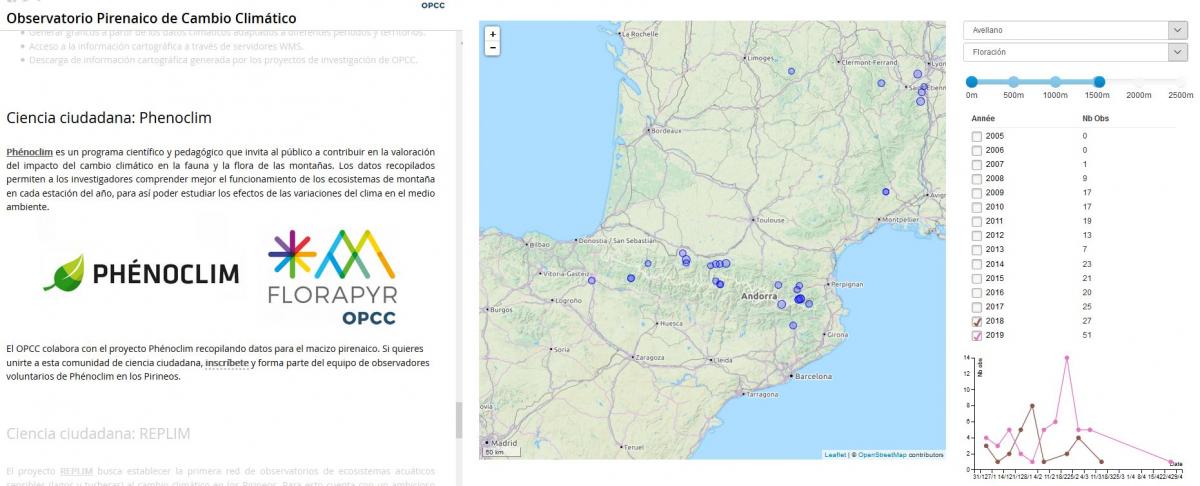
Task: Open the REPLIM project link
Action: [76, 470]
